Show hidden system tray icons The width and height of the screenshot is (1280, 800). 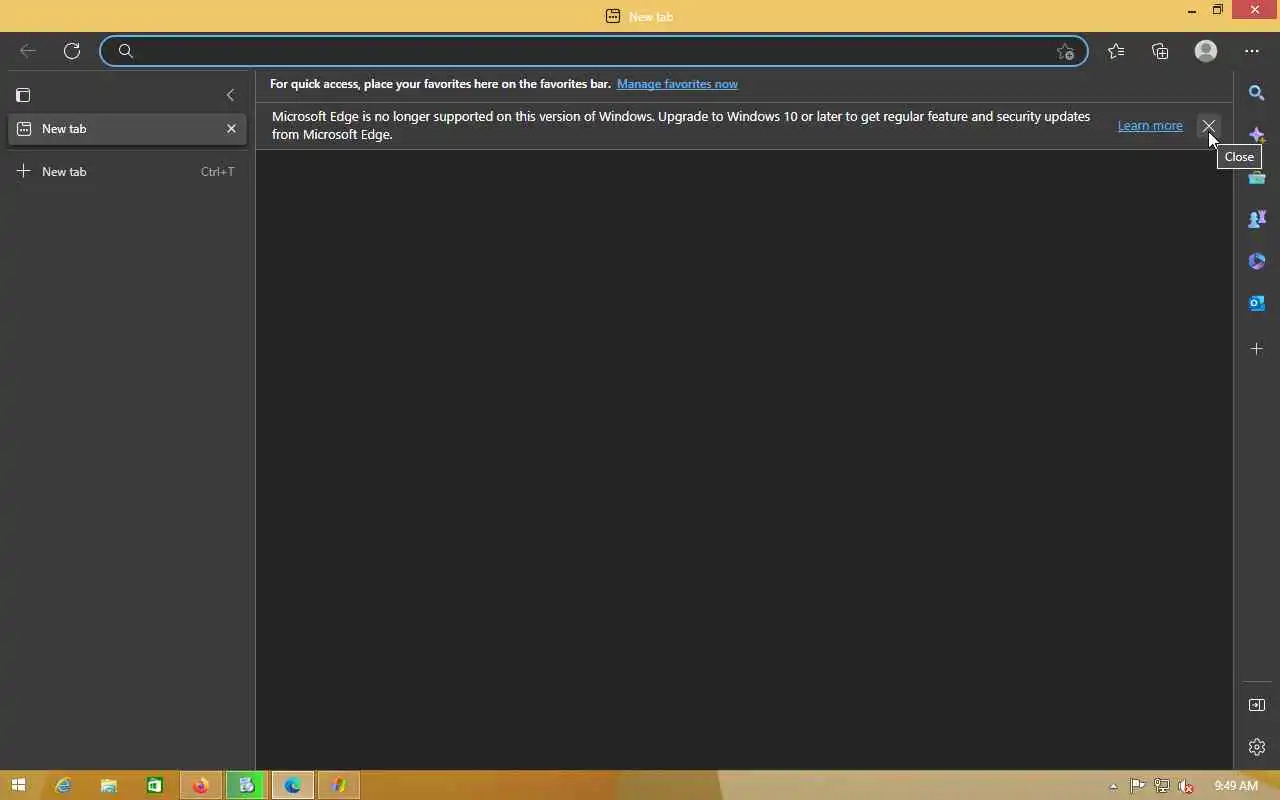(1113, 786)
